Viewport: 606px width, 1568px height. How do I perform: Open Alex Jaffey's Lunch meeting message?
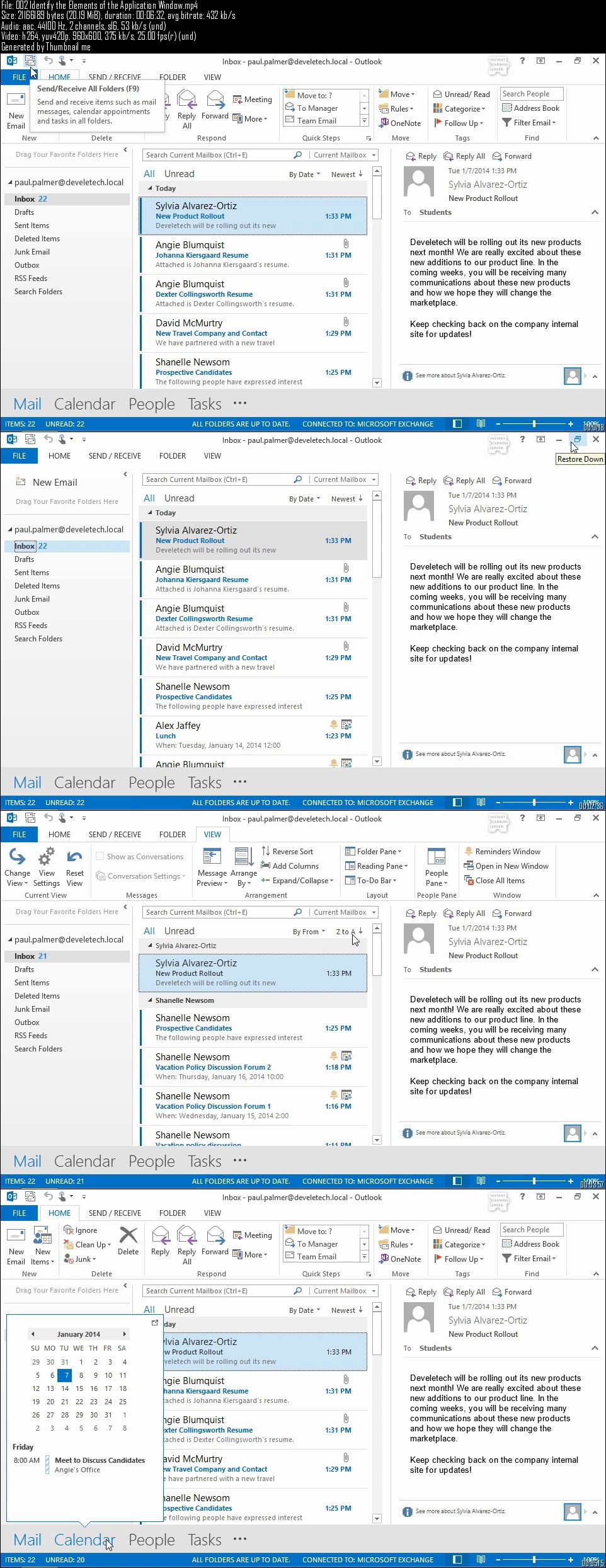[x=253, y=735]
